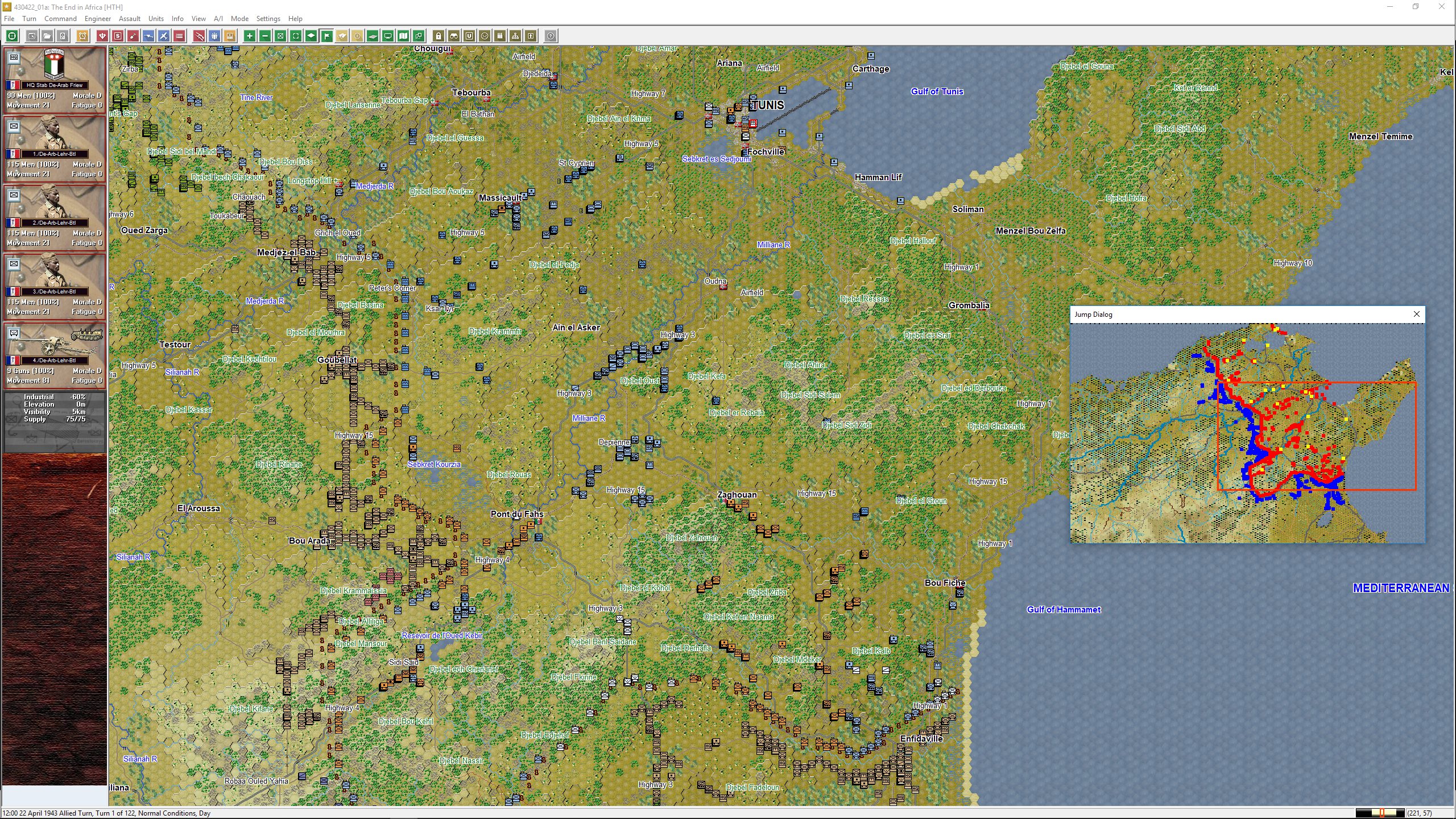Click the alarm clock next-turn icon
Screen dimensions: 1456x819
[82, 36]
